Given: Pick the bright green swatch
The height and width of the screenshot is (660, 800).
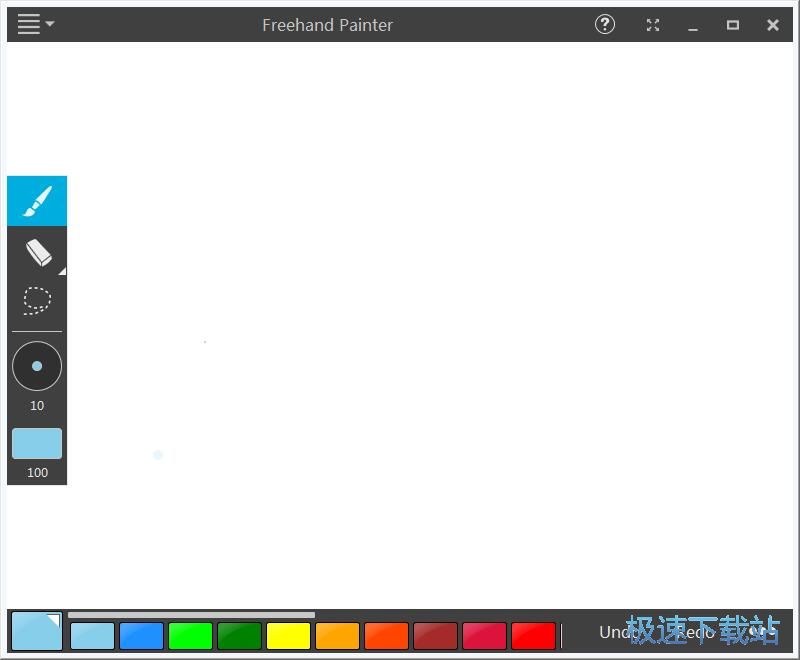Looking at the screenshot, I should [x=190, y=636].
